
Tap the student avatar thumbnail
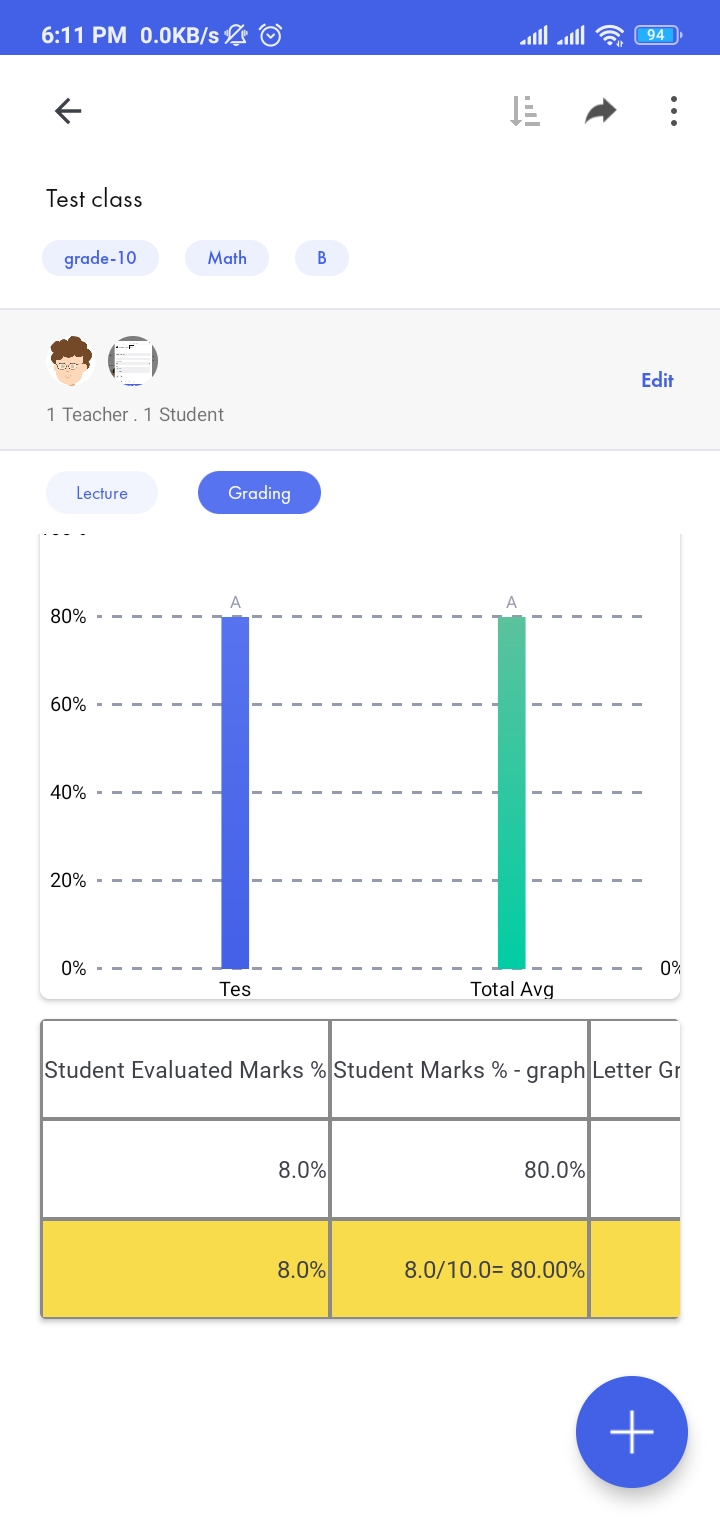coord(133,361)
